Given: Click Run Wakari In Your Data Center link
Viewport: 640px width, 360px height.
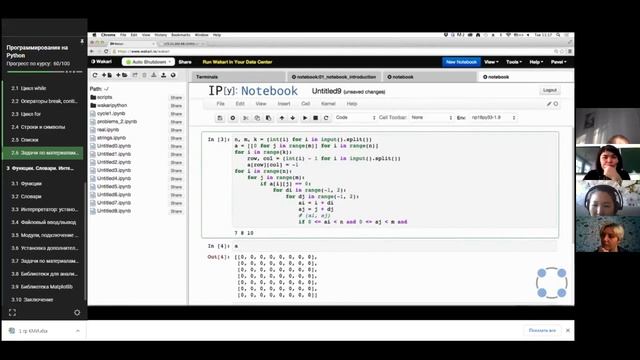Looking at the screenshot, I should (x=237, y=62).
